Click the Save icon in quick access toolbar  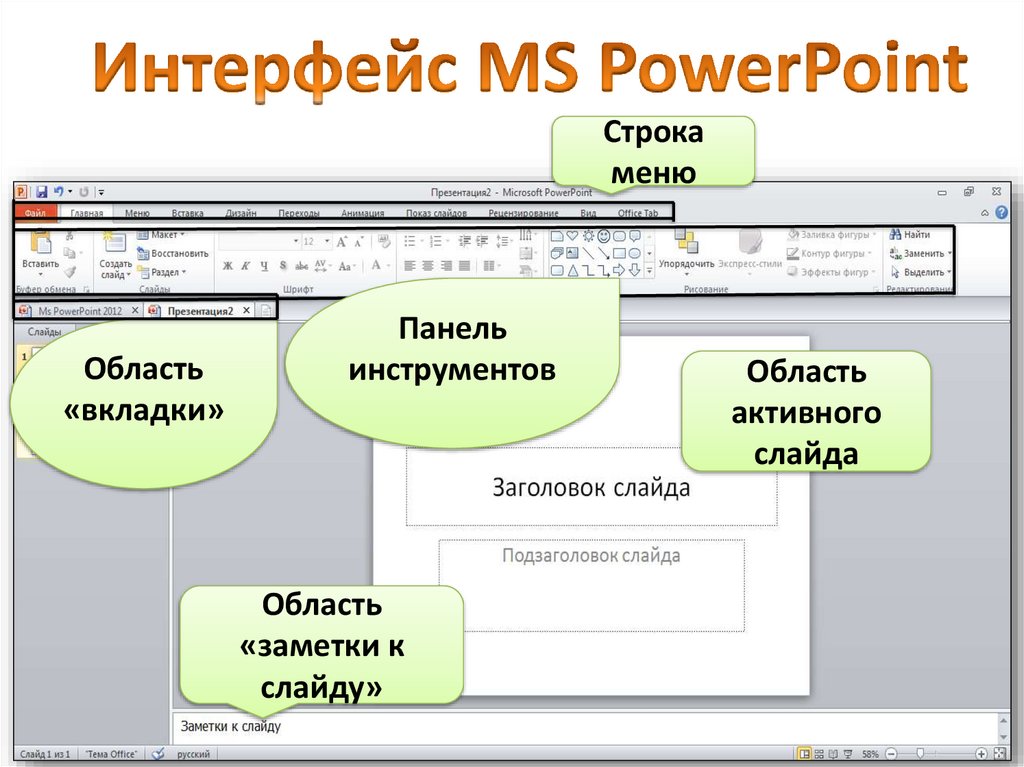pos(41,191)
